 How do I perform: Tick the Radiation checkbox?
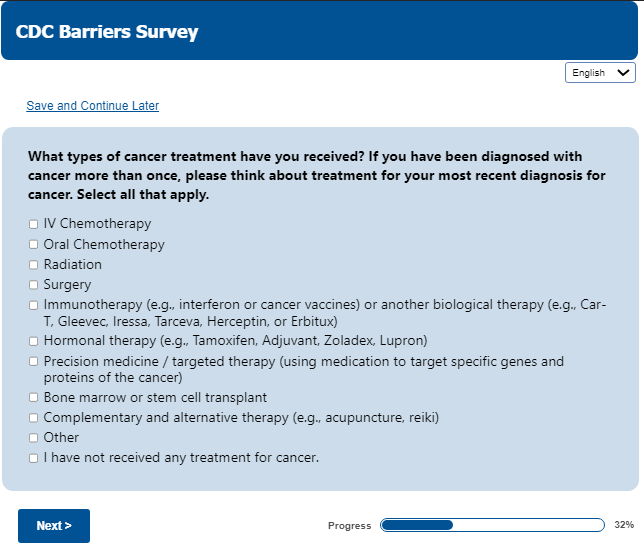click(33, 265)
